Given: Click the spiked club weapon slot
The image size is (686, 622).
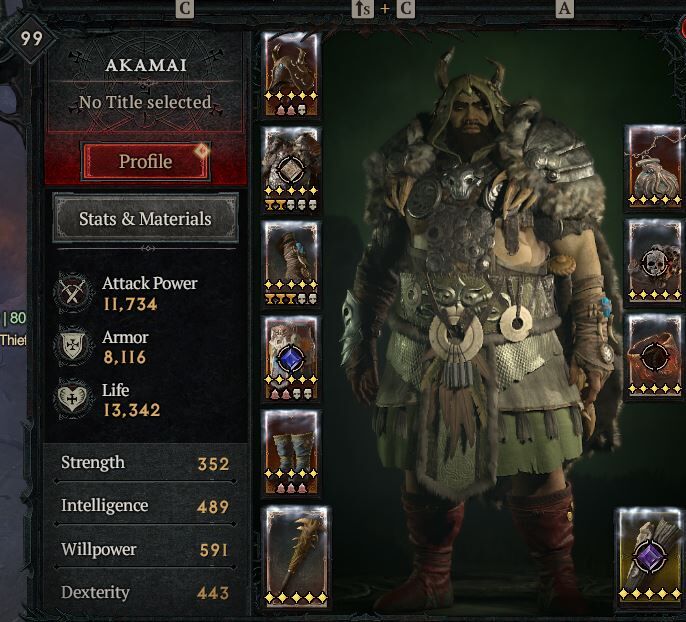Looking at the screenshot, I should (297, 556).
